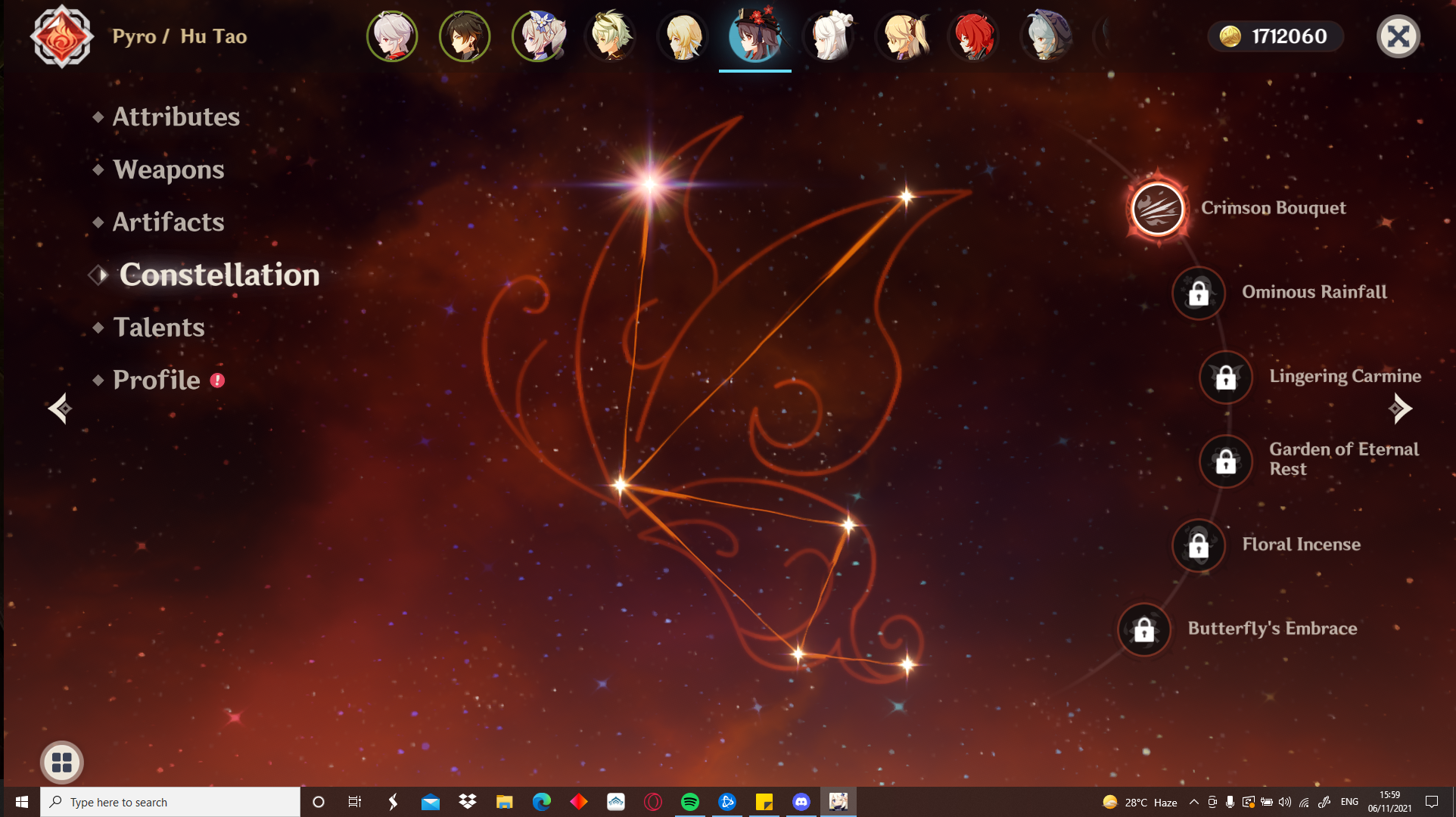Show hidden system tray icons
The width and height of the screenshot is (1456, 817).
tap(1193, 802)
